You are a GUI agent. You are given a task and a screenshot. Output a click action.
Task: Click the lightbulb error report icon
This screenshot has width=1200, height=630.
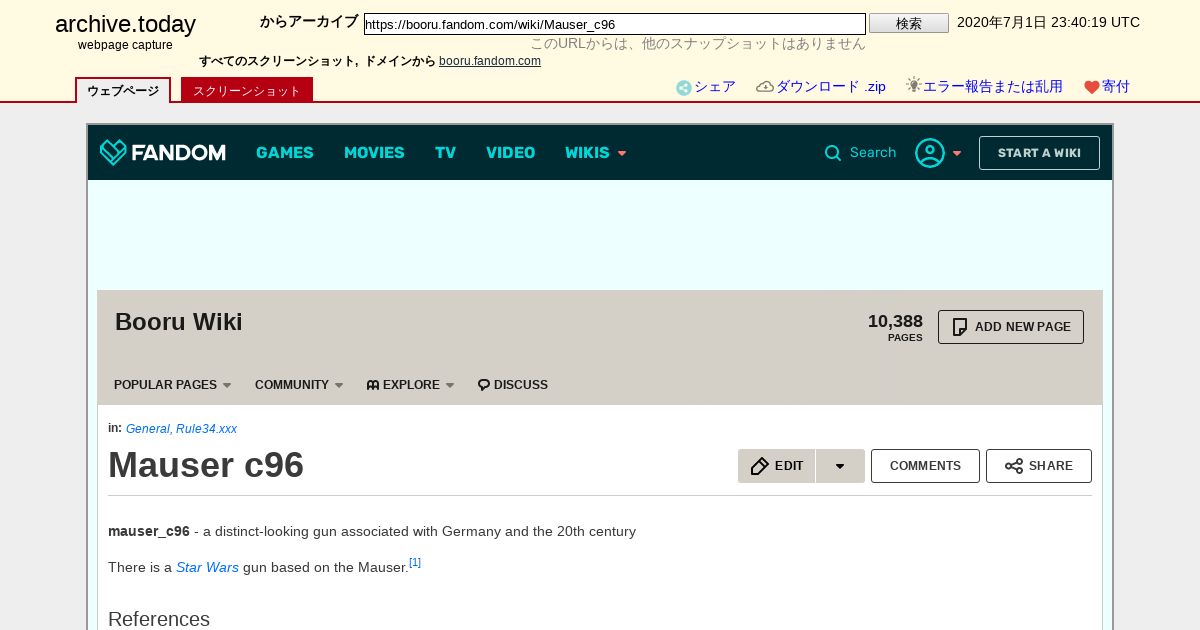[x=914, y=85]
